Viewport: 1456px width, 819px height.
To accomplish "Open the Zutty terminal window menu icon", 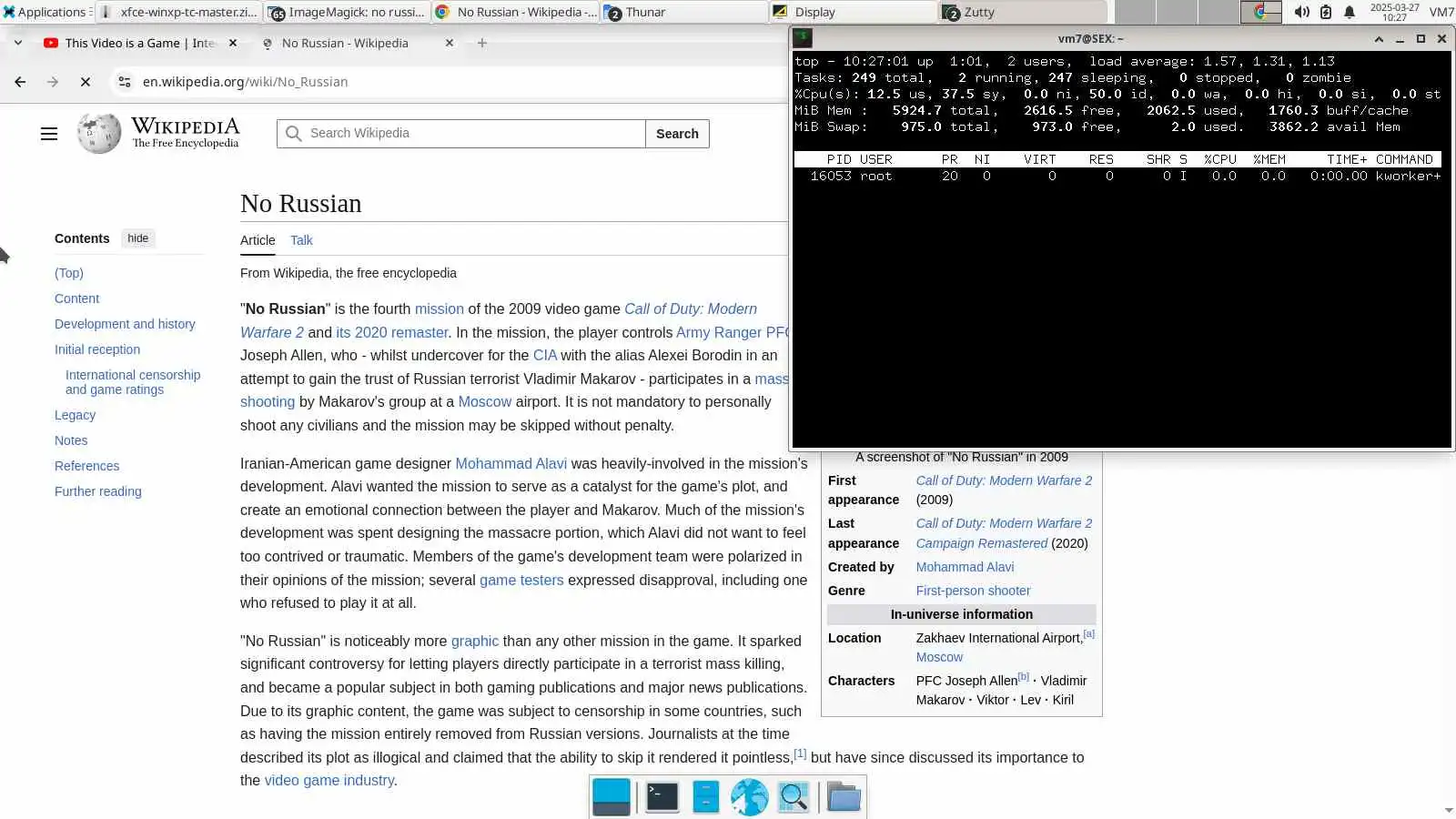I will click(802, 38).
